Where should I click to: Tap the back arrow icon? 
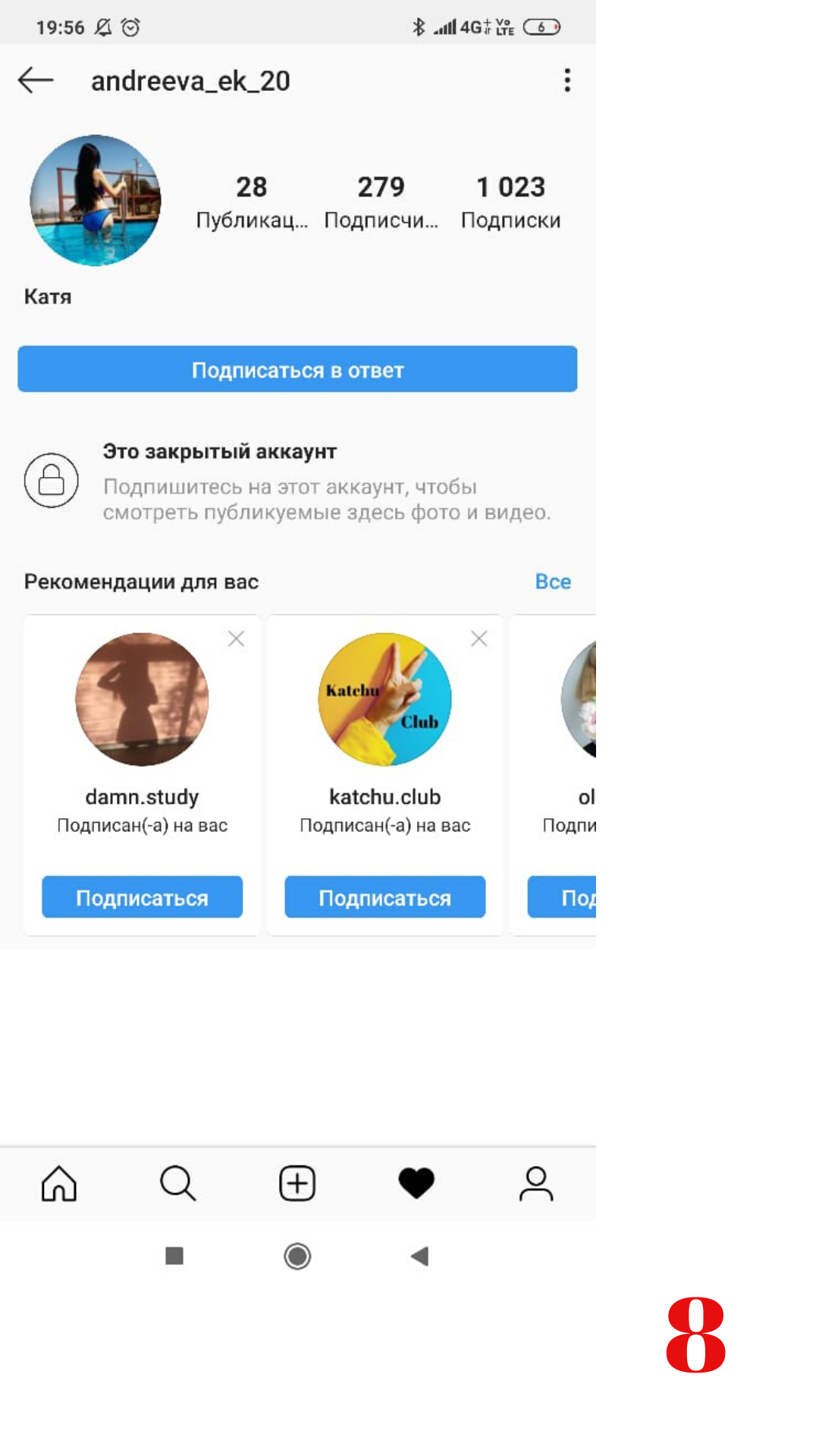(x=36, y=80)
